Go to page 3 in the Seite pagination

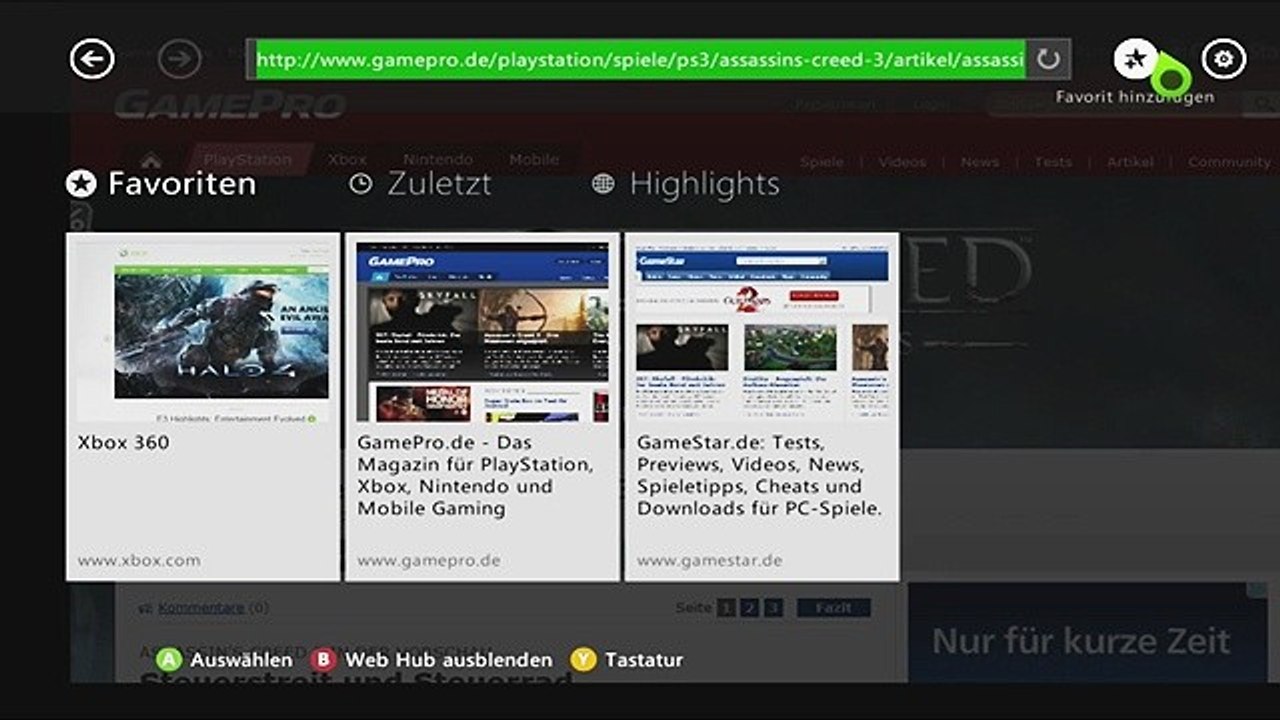click(x=773, y=608)
